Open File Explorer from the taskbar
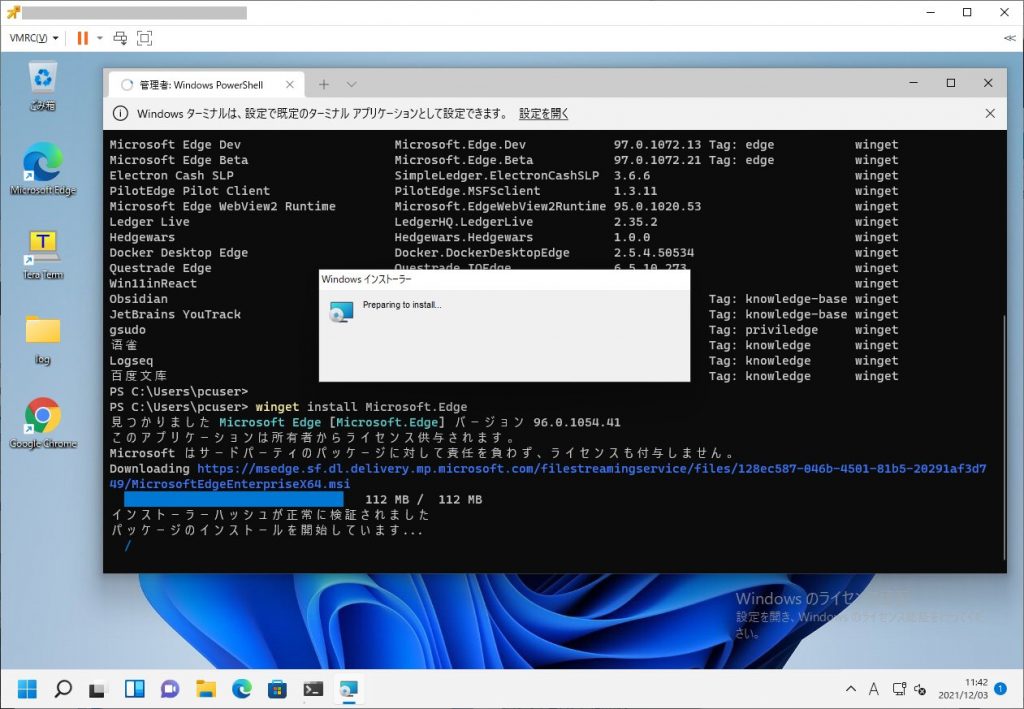1024x709 pixels. pos(206,689)
